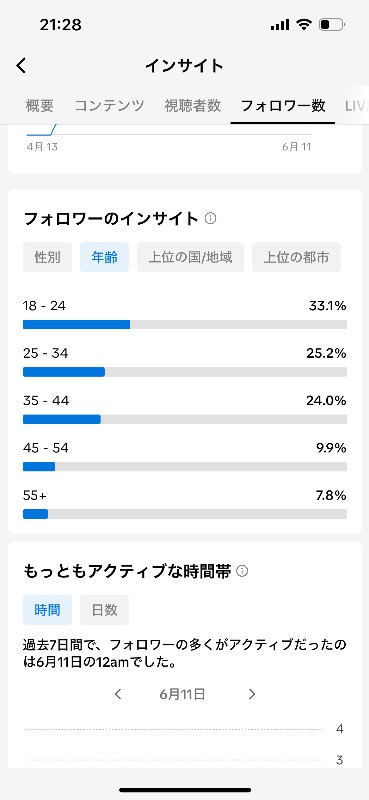Open the 視聴者数 tab
Viewport: 369px width, 800px height.
tap(192, 106)
